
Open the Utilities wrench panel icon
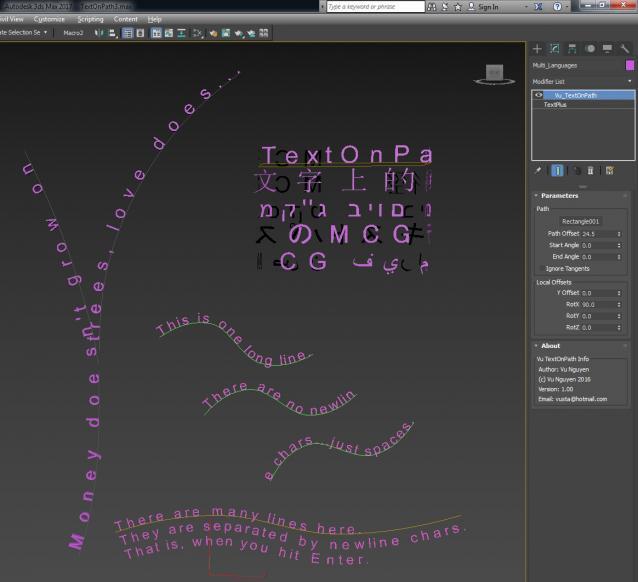(x=625, y=49)
